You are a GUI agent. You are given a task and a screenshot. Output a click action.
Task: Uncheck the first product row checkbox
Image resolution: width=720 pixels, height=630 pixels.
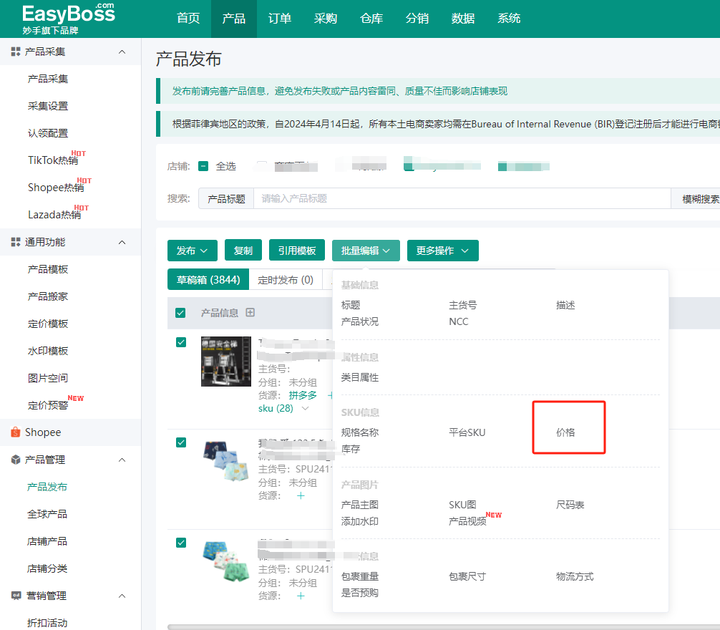point(181,342)
